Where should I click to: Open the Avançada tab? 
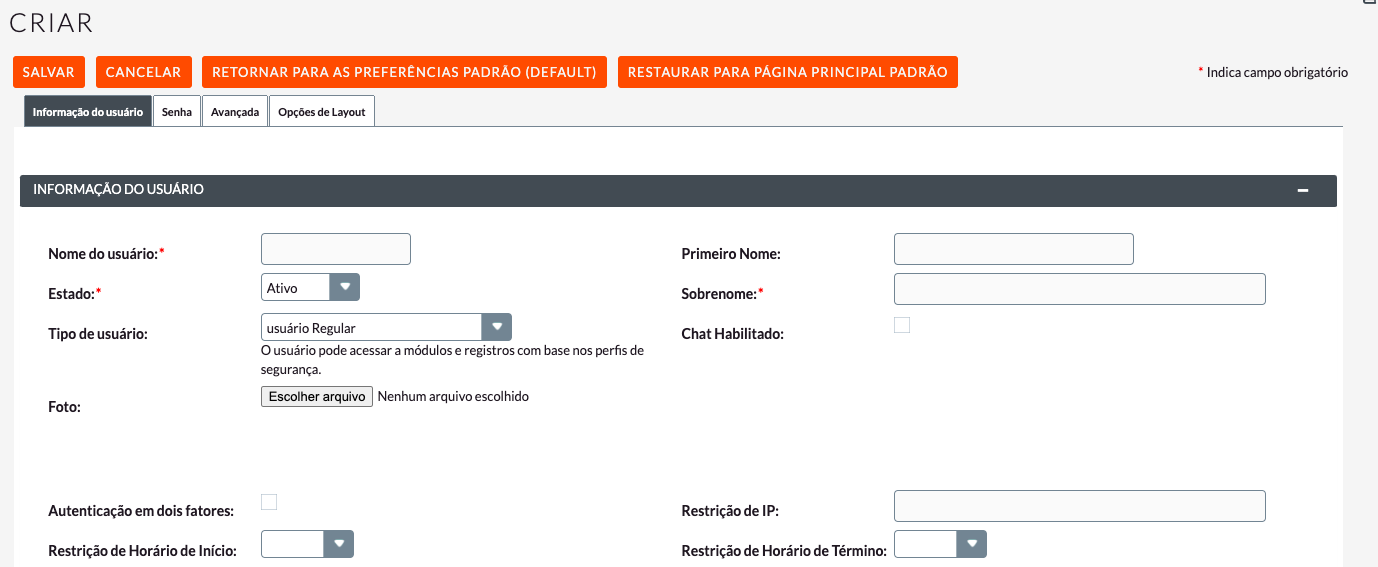point(235,112)
